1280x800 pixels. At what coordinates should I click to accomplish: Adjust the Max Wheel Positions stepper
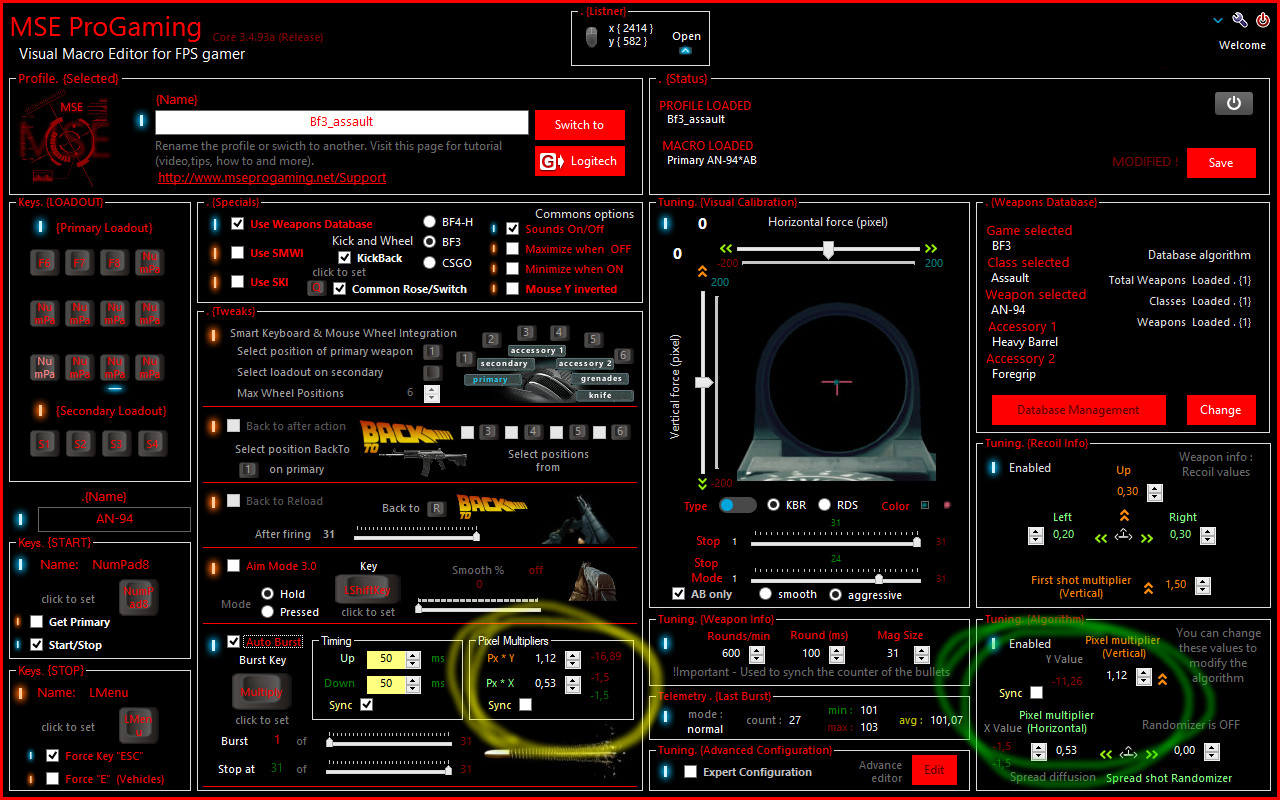(x=432, y=393)
